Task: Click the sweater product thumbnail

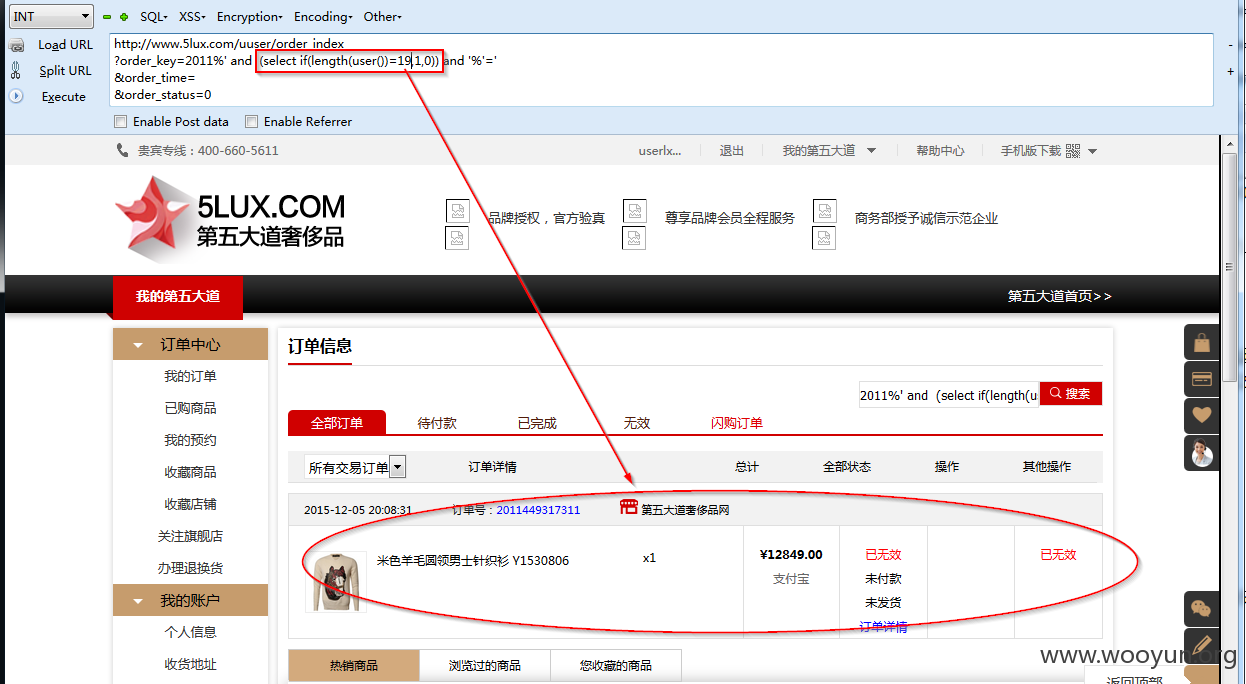Action: point(336,581)
